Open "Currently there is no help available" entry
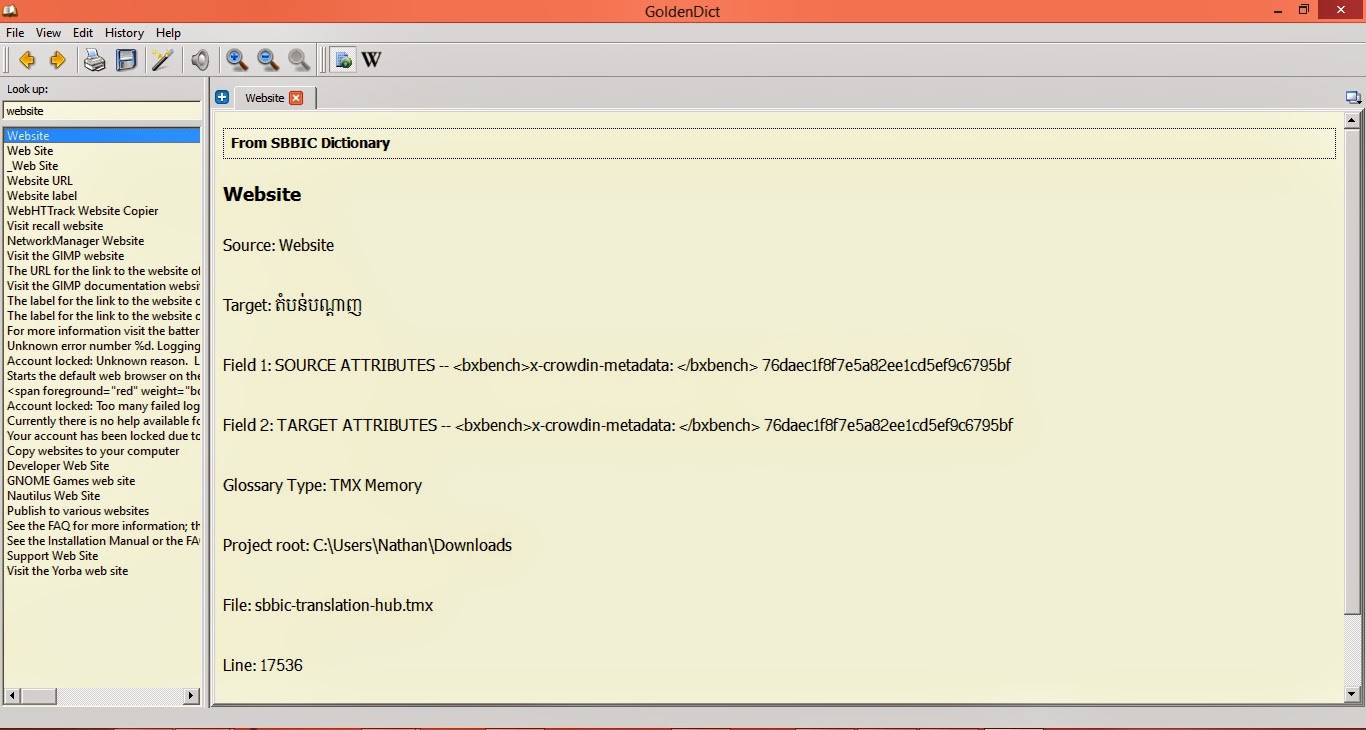This screenshot has width=1366, height=730. [102, 421]
